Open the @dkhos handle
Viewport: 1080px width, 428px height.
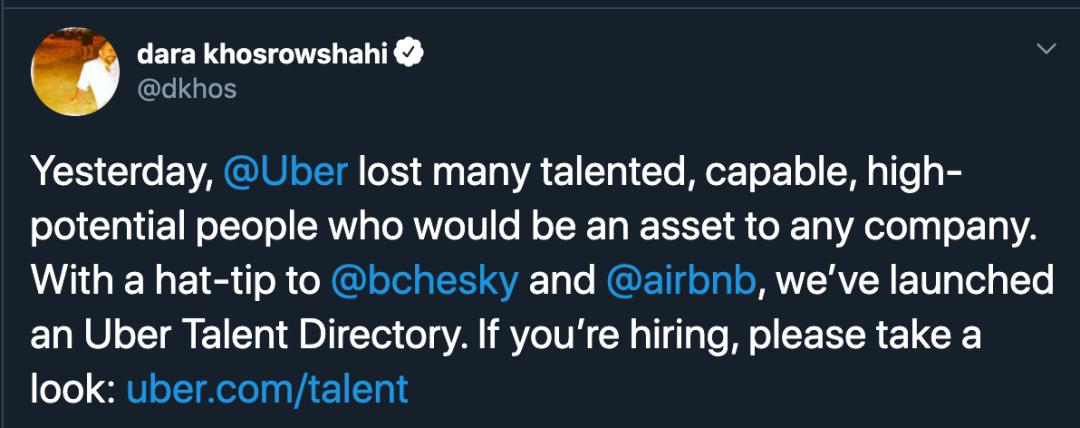[186, 88]
